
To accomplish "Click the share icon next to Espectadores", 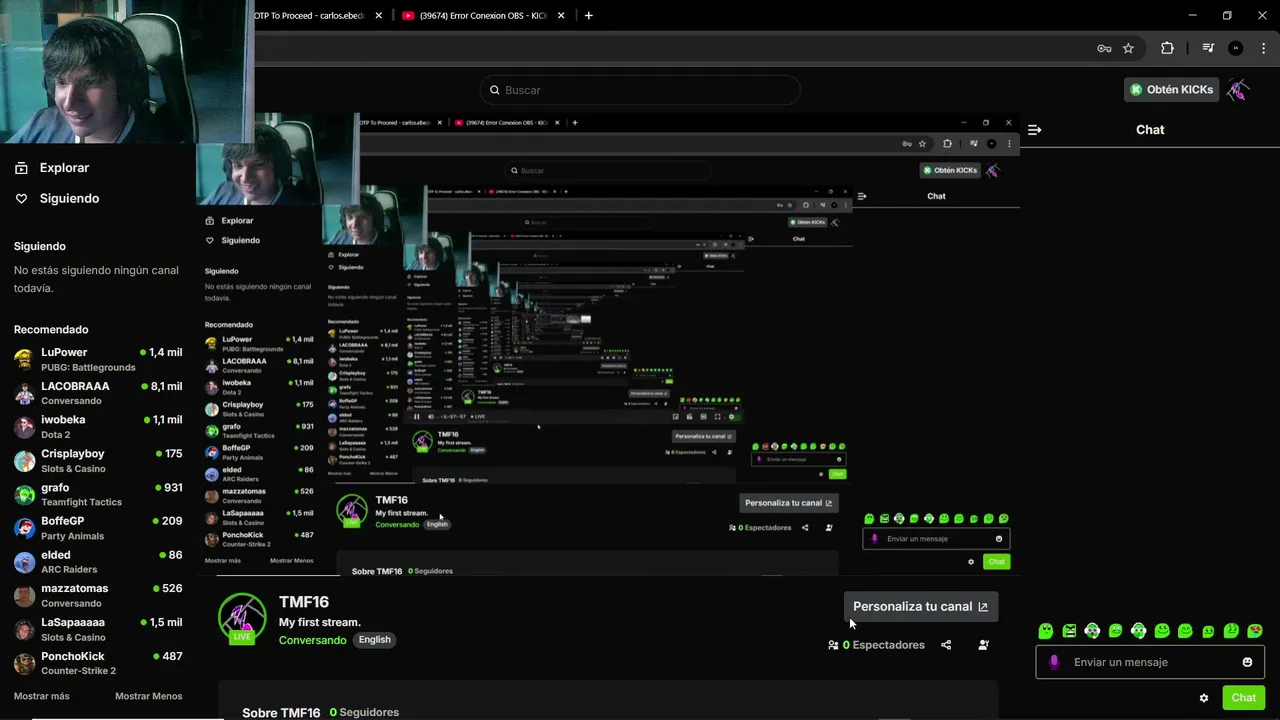I will 946,645.
